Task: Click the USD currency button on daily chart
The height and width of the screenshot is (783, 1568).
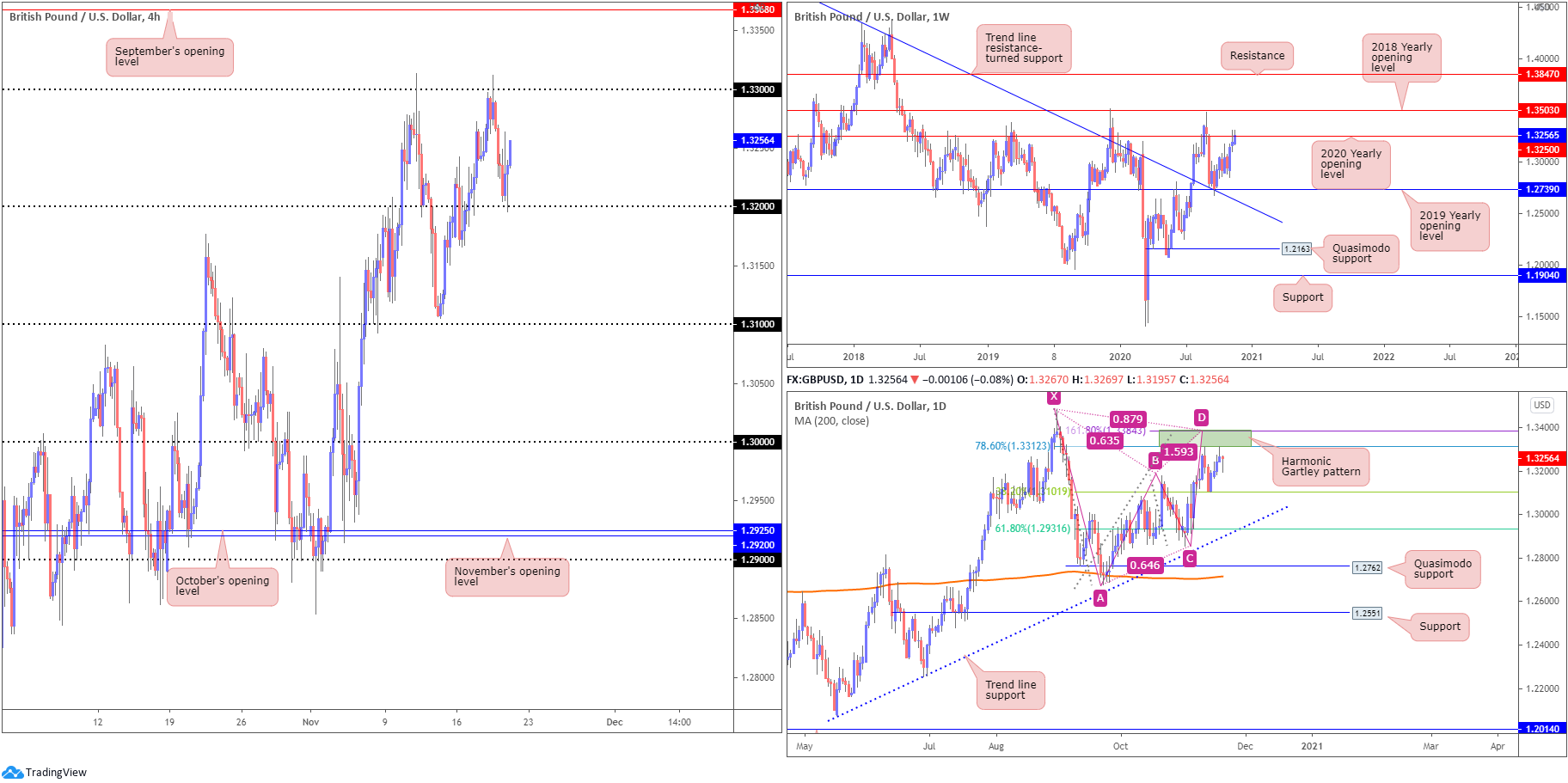Action: [1542, 405]
